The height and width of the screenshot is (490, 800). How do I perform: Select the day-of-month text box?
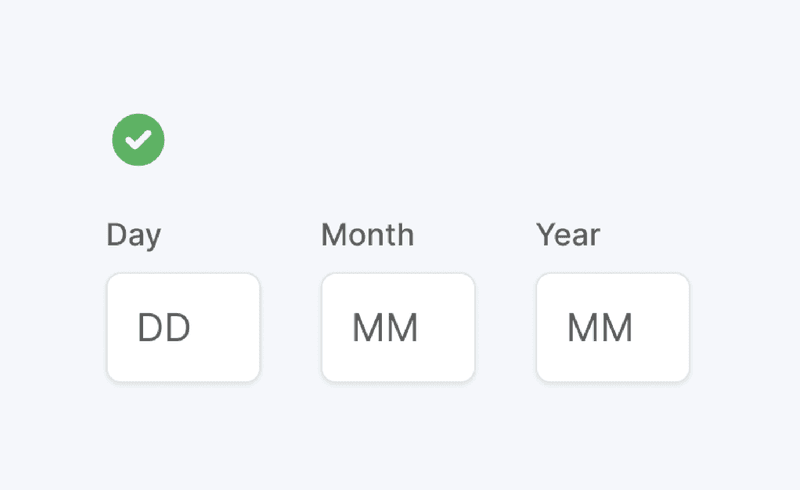(x=184, y=327)
